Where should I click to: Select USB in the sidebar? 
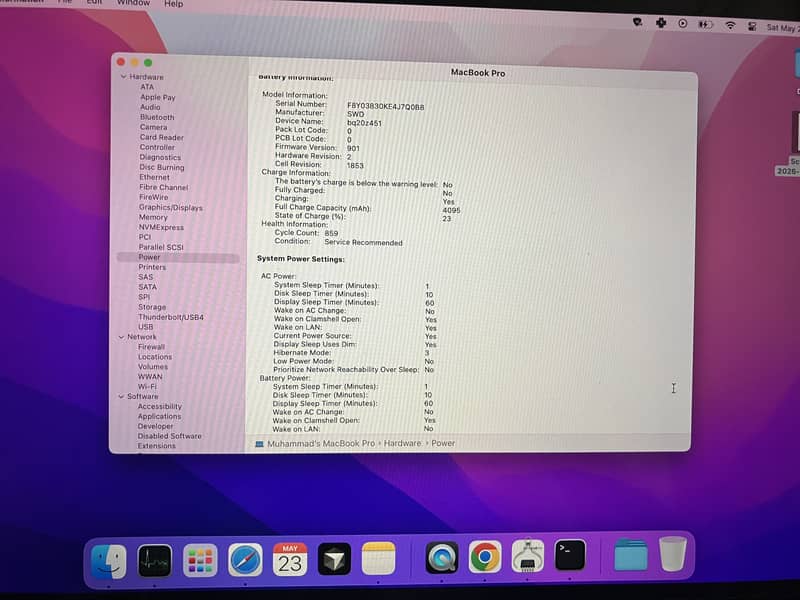[x=145, y=327]
